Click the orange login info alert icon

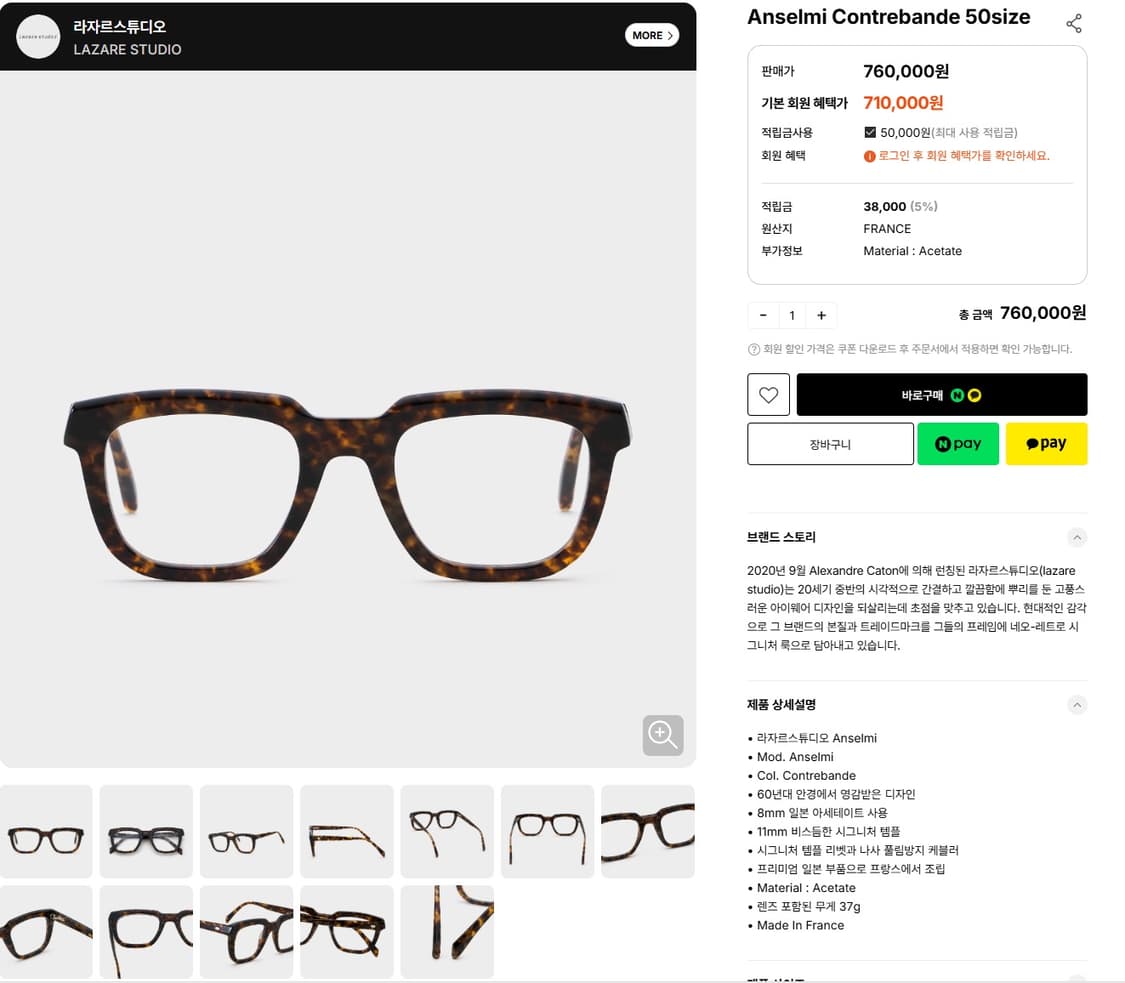pos(870,156)
